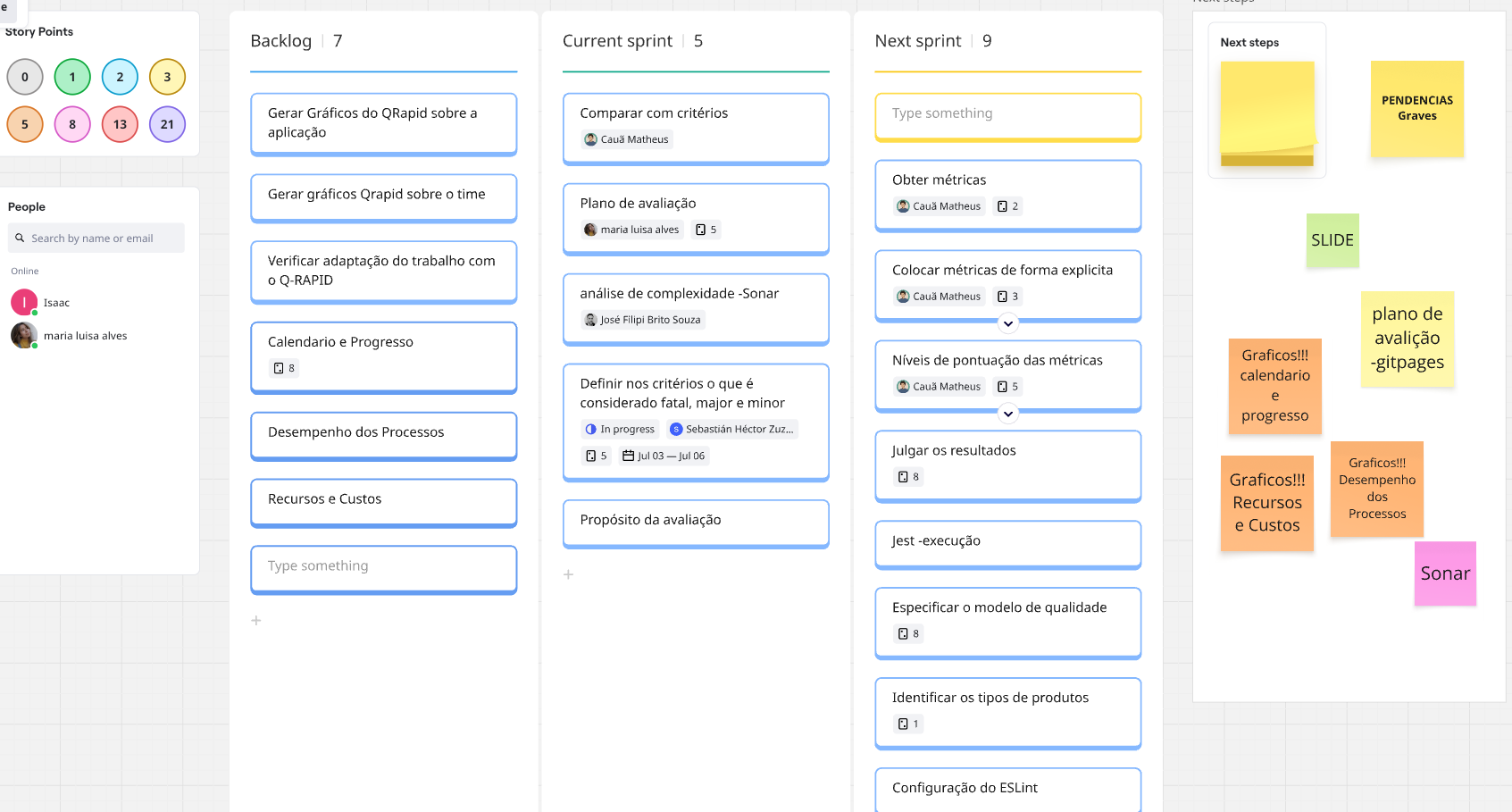Screen dimensions: 1512x812
Task: Select the 0 story point circle
Action: pyautogui.click(x=25, y=77)
